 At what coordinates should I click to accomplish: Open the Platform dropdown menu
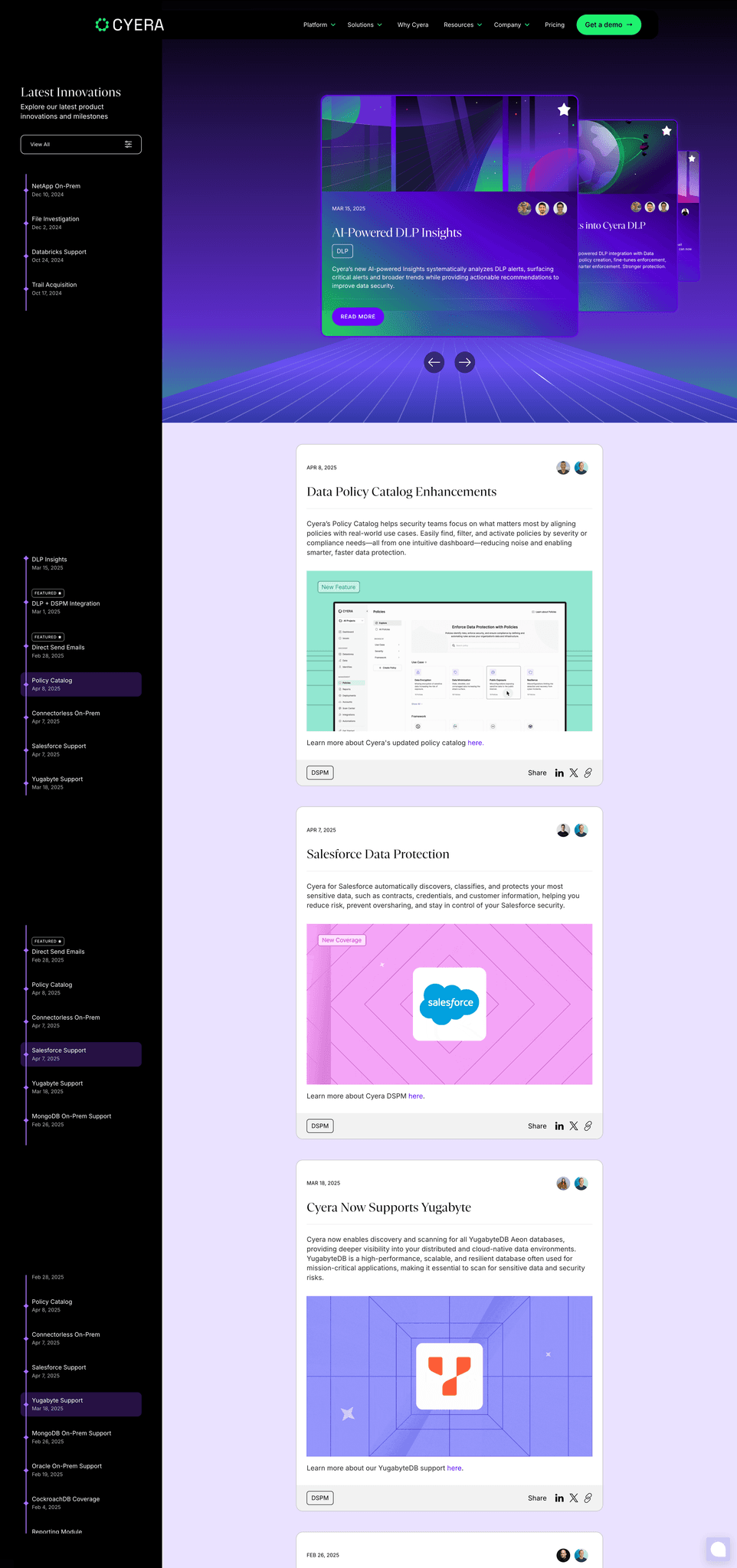[319, 24]
